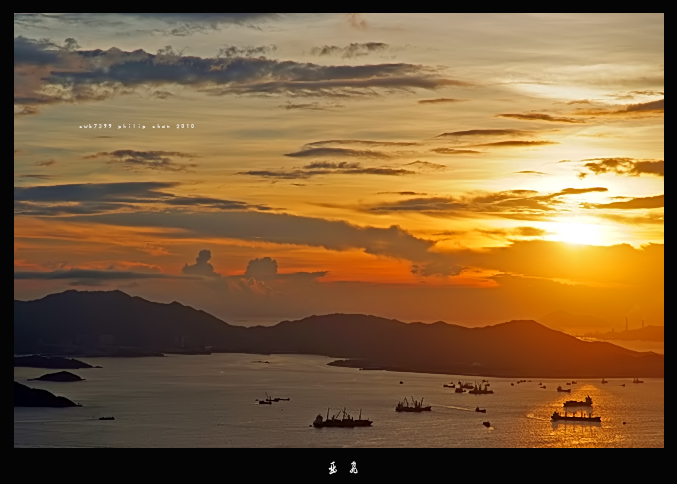Click the small dark island at far left
Image resolution: width=677 pixels, height=484 pixels.
[56, 377]
